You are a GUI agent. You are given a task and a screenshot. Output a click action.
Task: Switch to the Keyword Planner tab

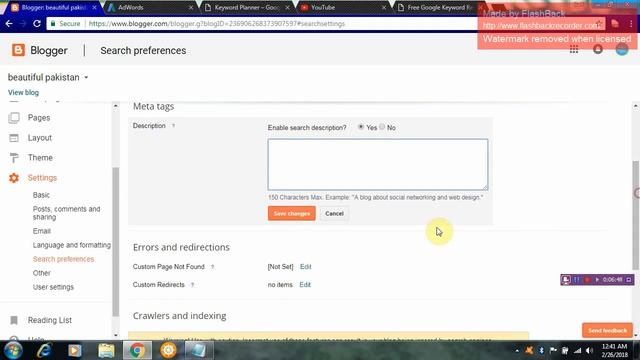click(x=247, y=7)
